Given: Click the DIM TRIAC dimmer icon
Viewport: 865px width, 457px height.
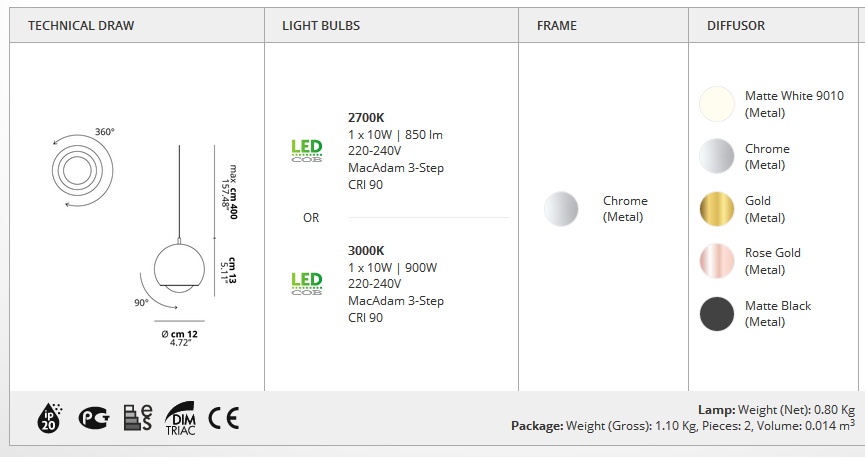Looking at the screenshot, I should pyautogui.click(x=180, y=418).
